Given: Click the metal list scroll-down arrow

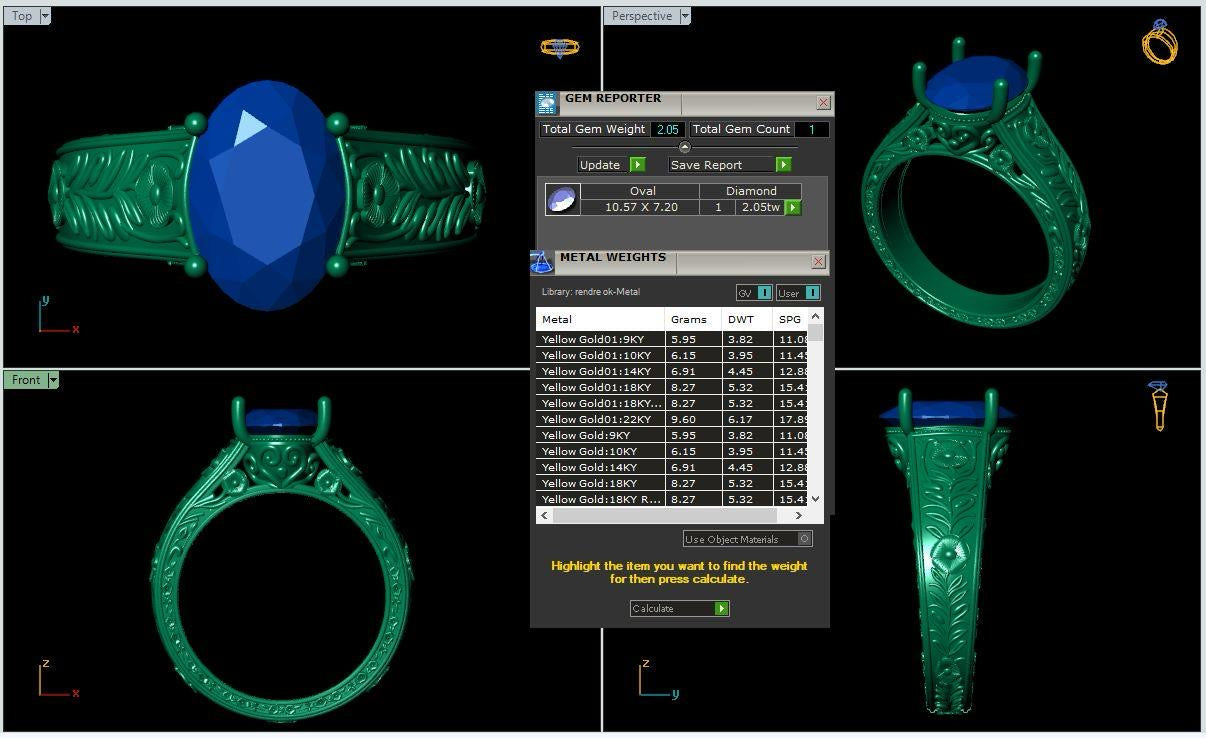Looking at the screenshot, I should (816, 498).
